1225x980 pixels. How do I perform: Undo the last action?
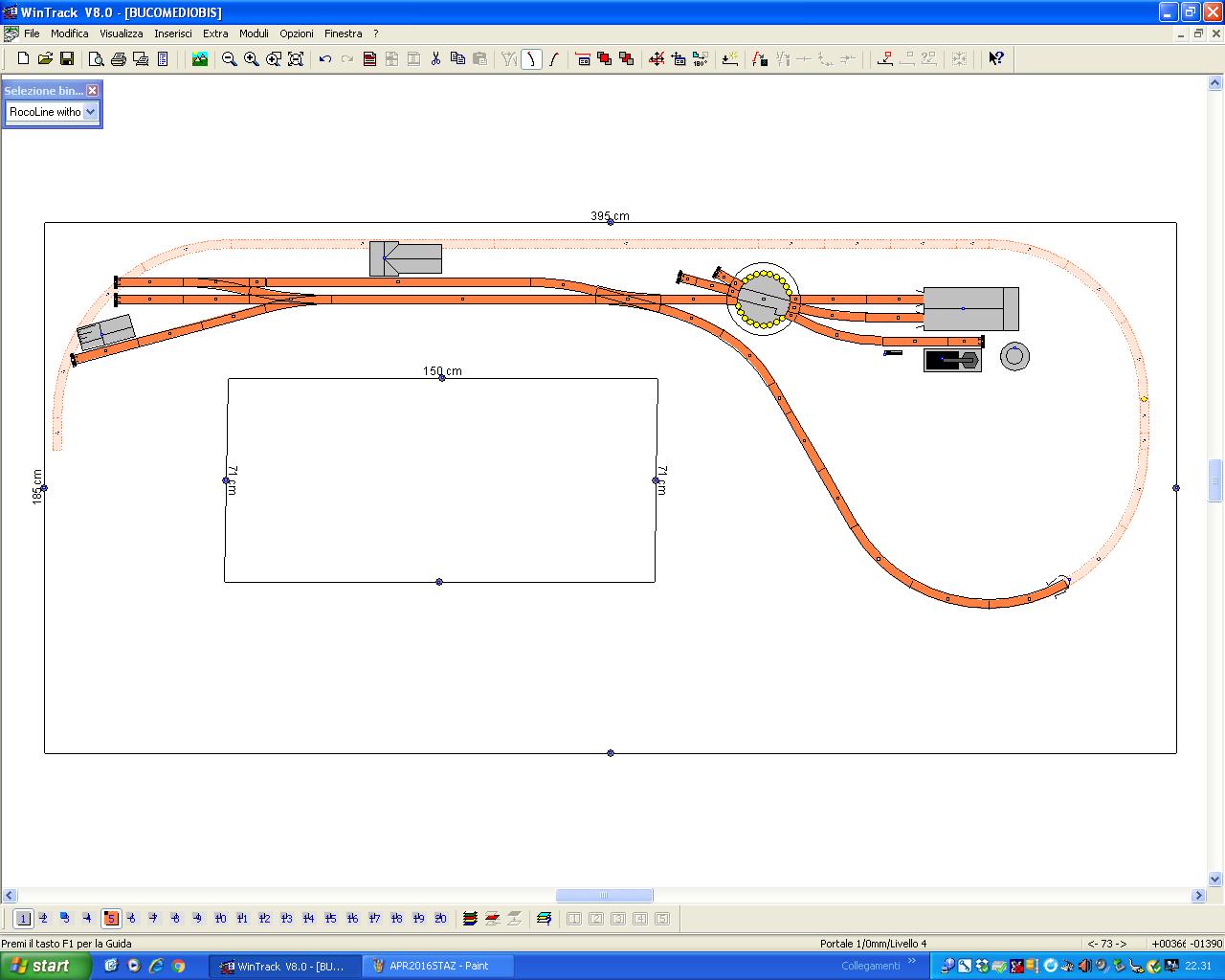325,58
